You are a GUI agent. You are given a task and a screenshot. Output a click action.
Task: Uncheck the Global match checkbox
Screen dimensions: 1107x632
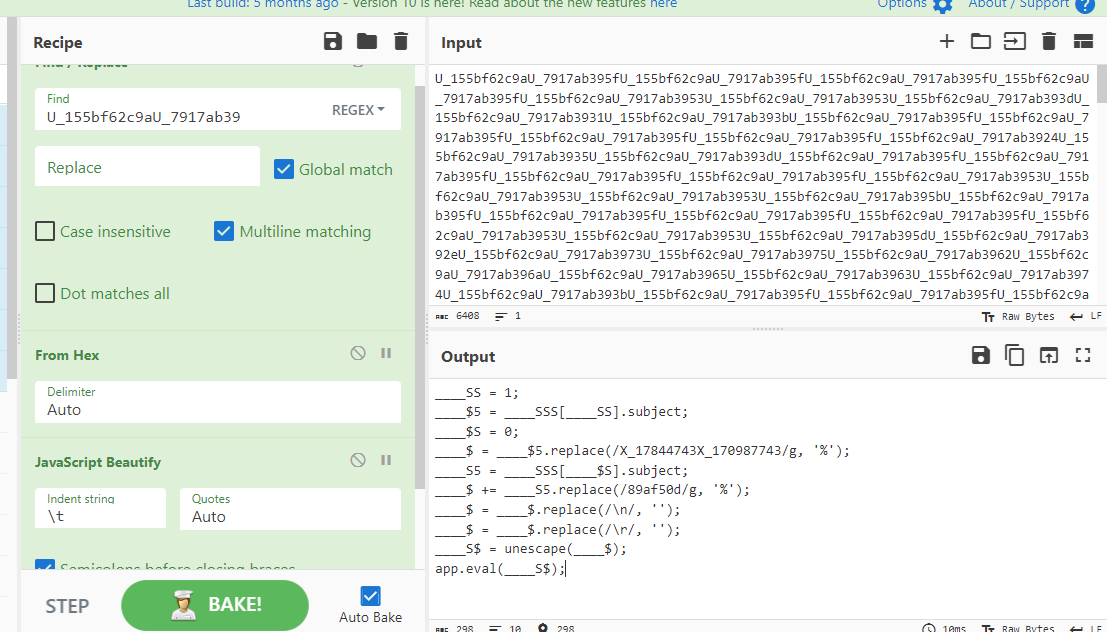point(284,169)
